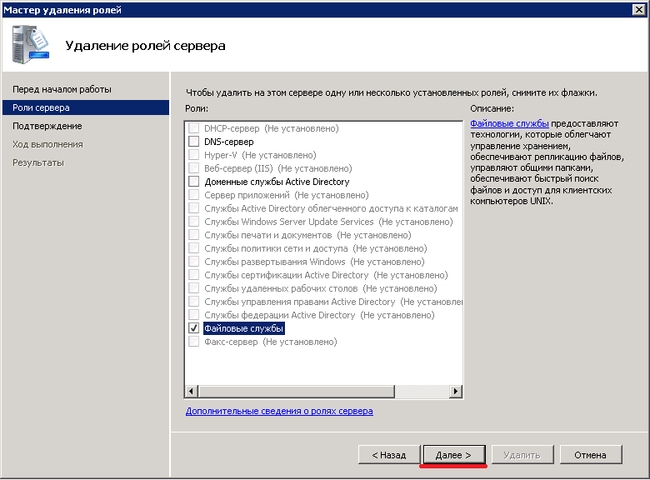Toggle Доменные службы Active Directory checkbox
The height and width of the screenshot is (480, 650).
tap(194, 182)
